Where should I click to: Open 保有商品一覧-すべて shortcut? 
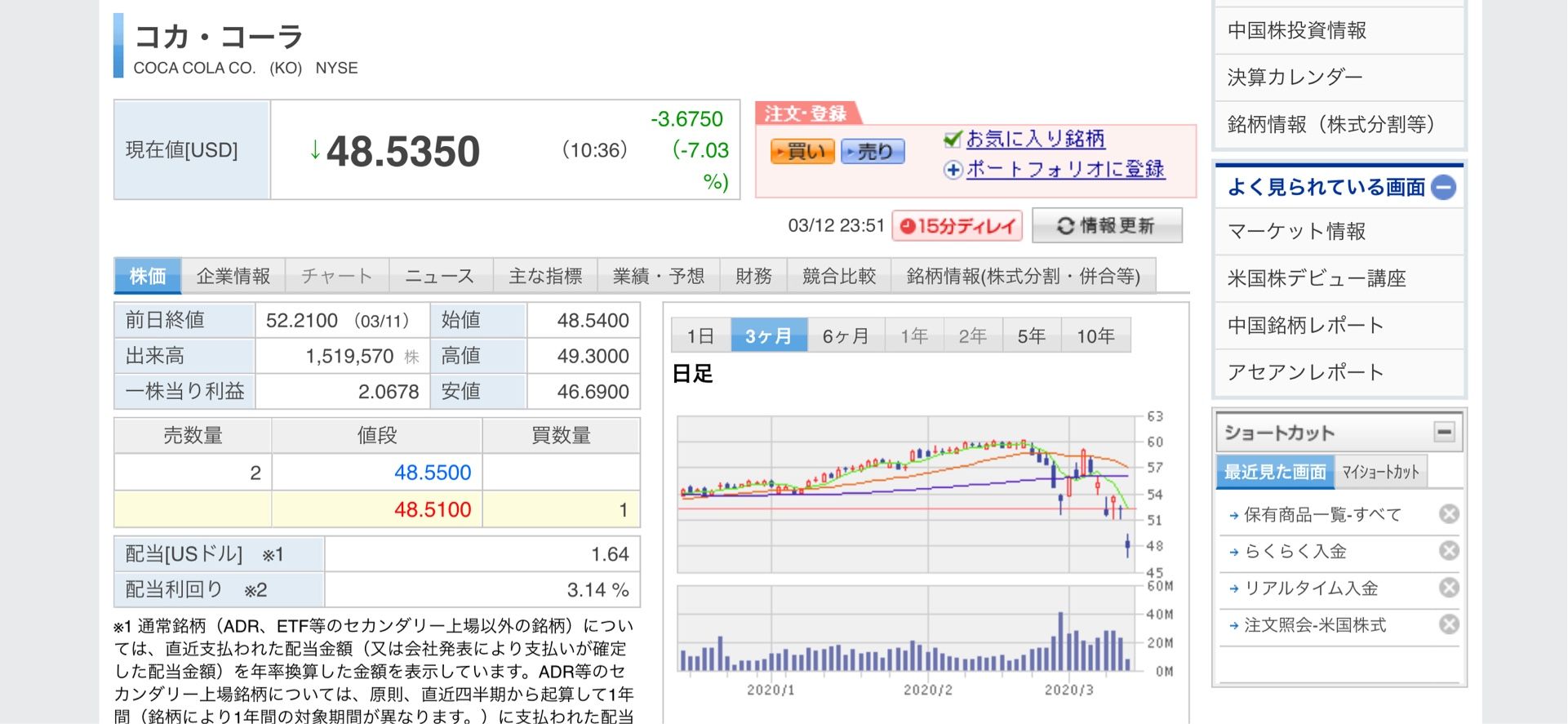point(1322,515)
